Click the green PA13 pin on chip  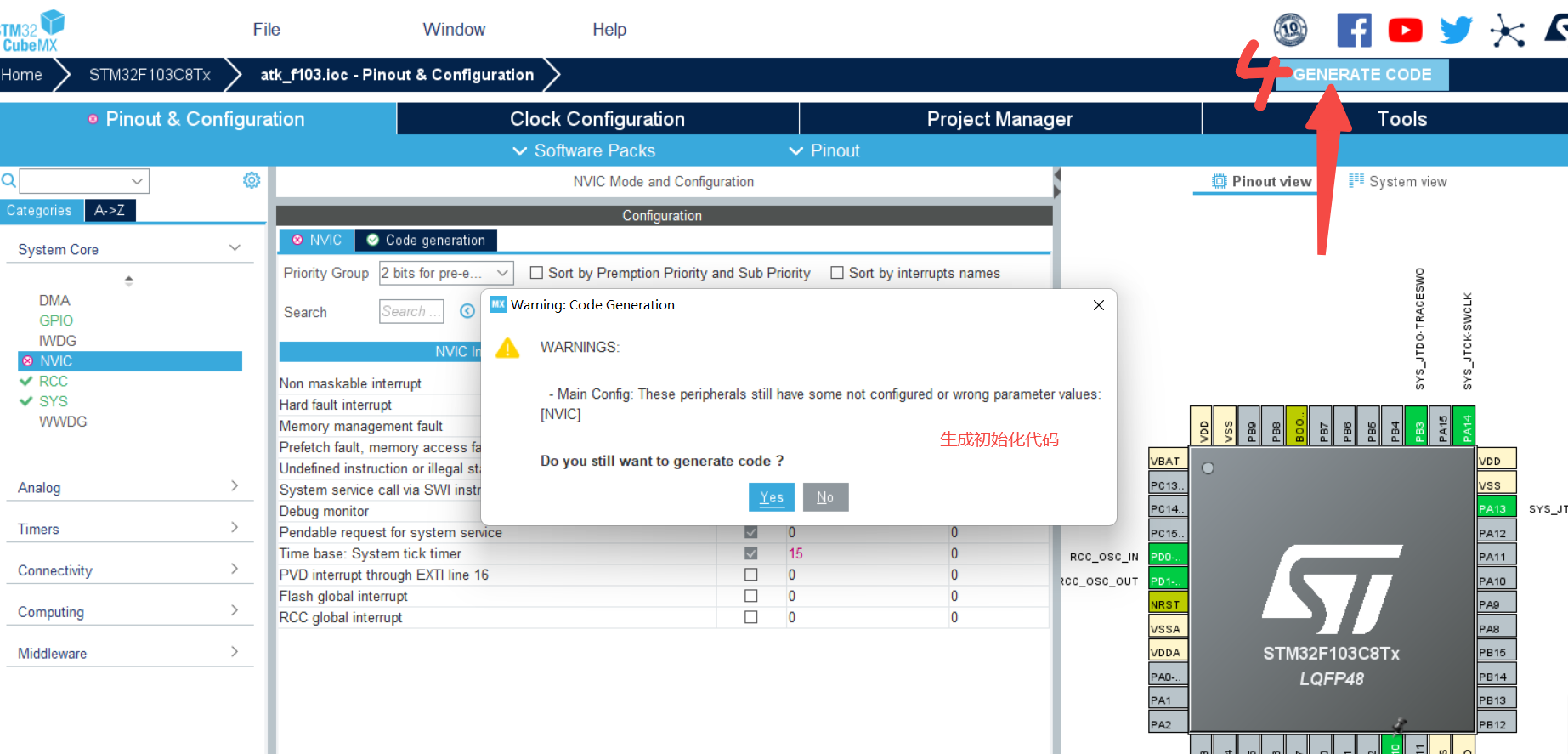tap(1496, 508)
